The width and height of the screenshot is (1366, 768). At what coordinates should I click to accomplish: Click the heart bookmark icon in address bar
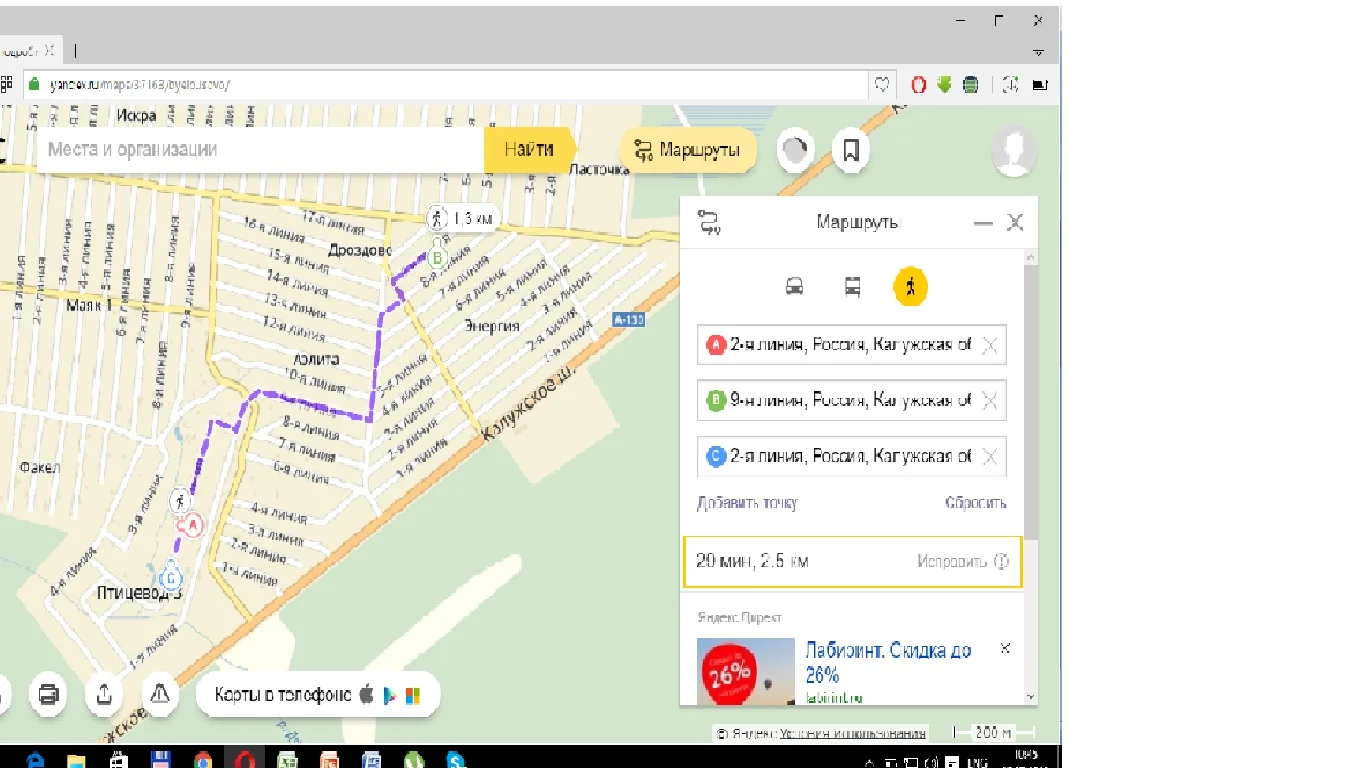pyautogui.click(x=882, y=85)
